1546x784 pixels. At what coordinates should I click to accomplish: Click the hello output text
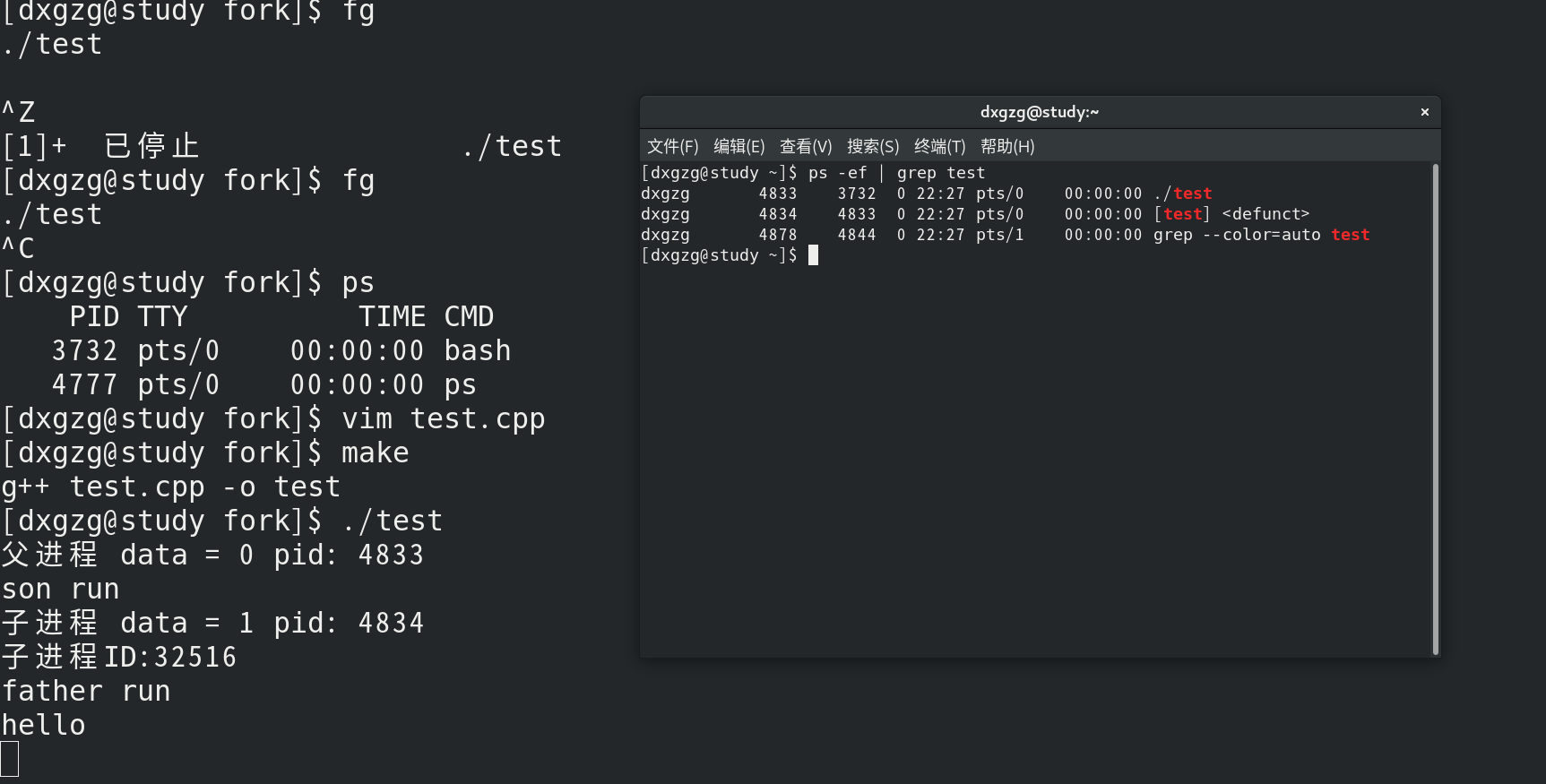pos(43,724)
